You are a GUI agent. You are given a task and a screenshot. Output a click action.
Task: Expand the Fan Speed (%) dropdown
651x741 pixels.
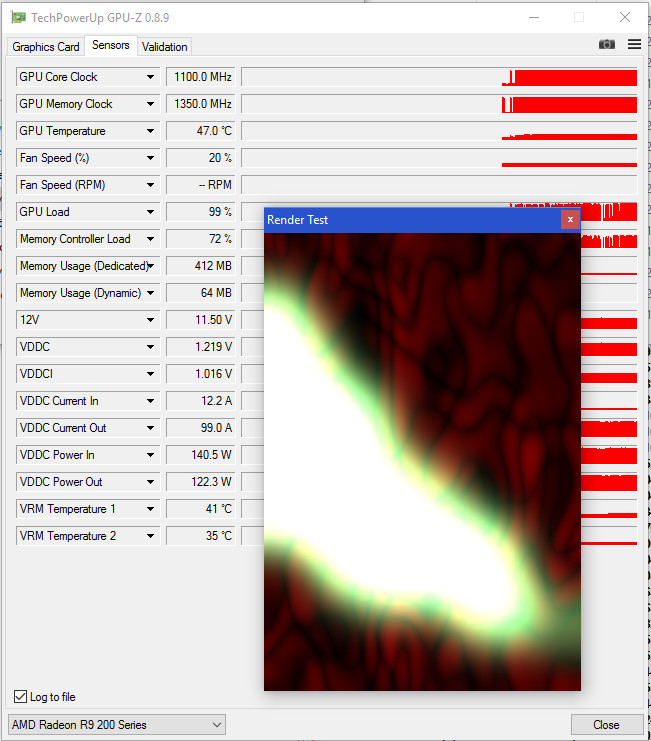point(150,157)
